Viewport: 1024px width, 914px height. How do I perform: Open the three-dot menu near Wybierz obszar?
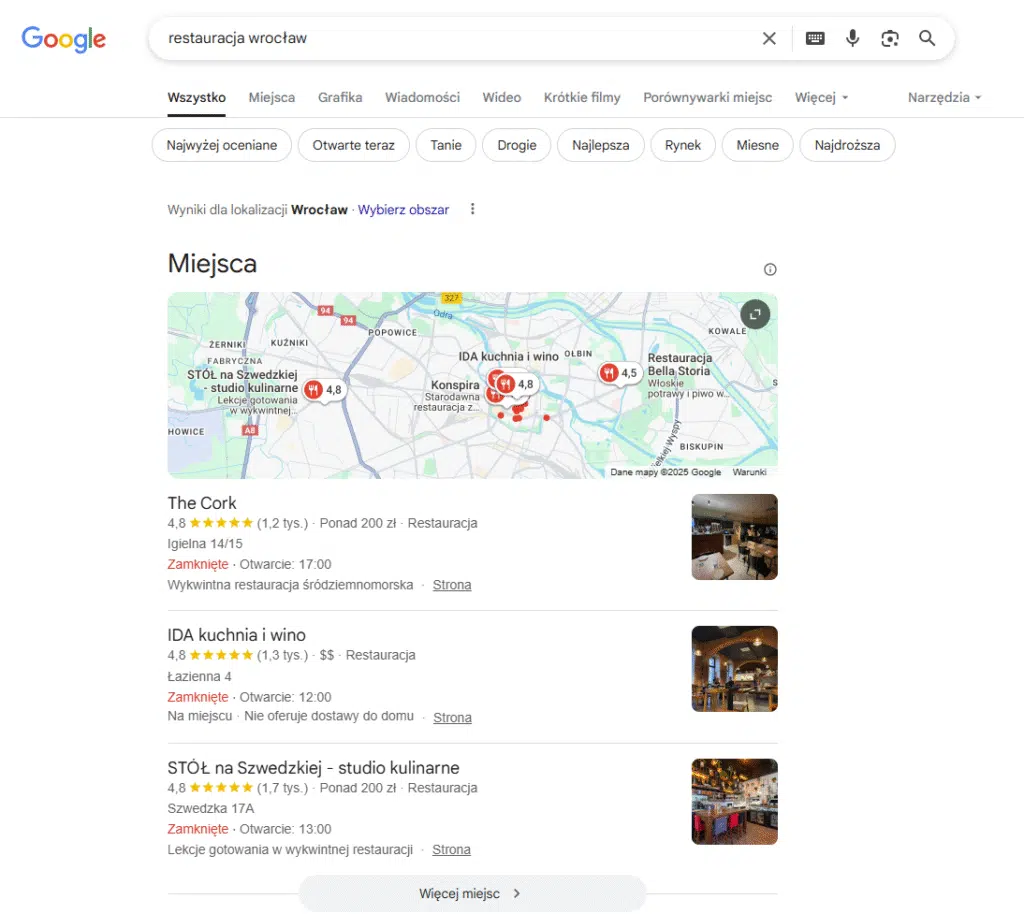coord(471,209)
